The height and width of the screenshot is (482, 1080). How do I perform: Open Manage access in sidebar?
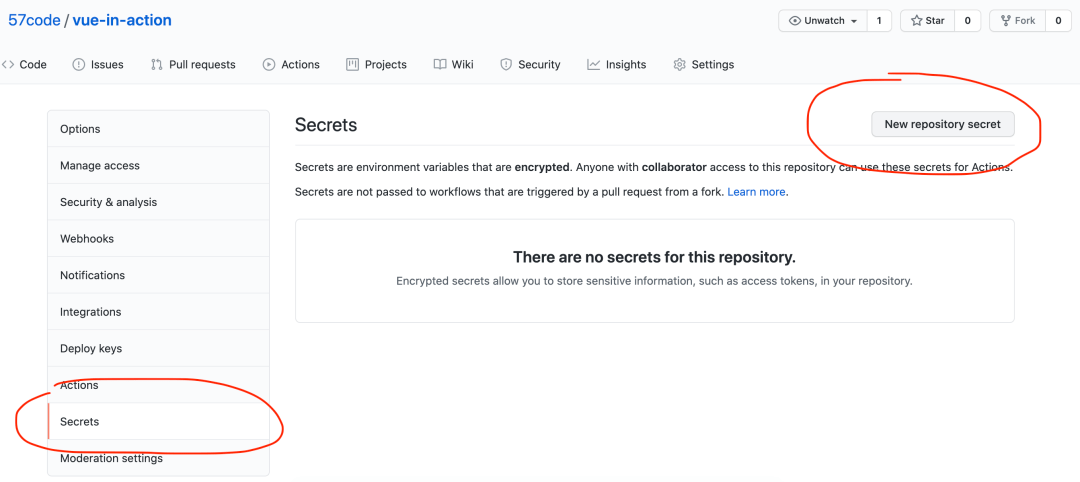pos(100,166)
